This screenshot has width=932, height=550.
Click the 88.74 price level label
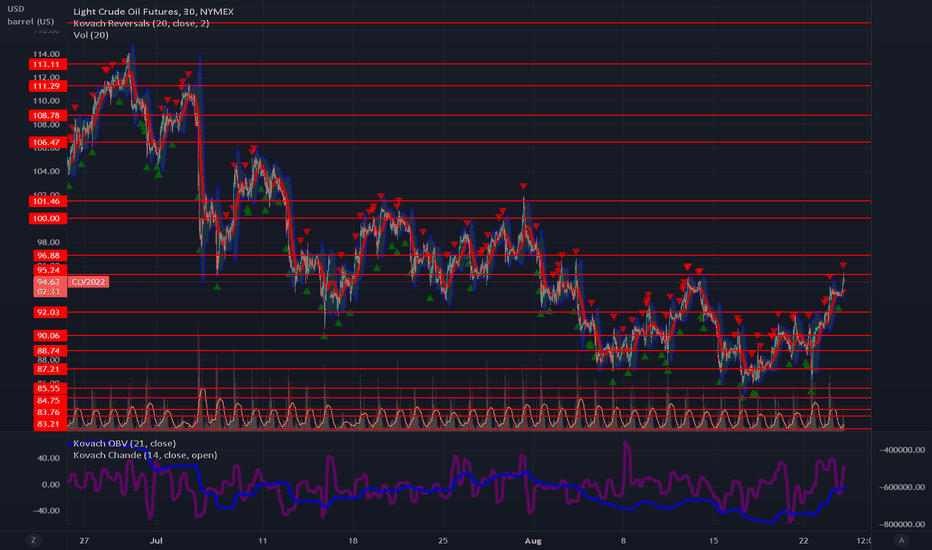(49, 351)
